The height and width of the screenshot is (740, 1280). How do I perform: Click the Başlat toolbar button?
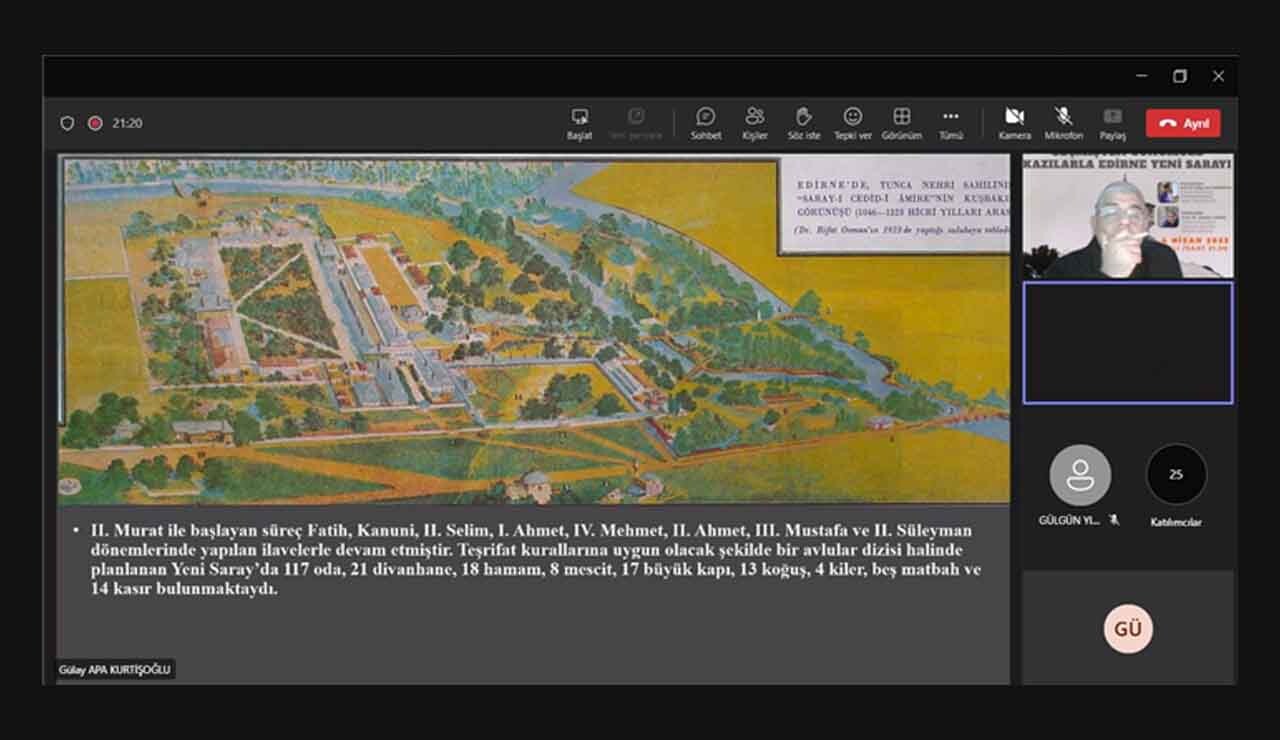click(579, 123)
